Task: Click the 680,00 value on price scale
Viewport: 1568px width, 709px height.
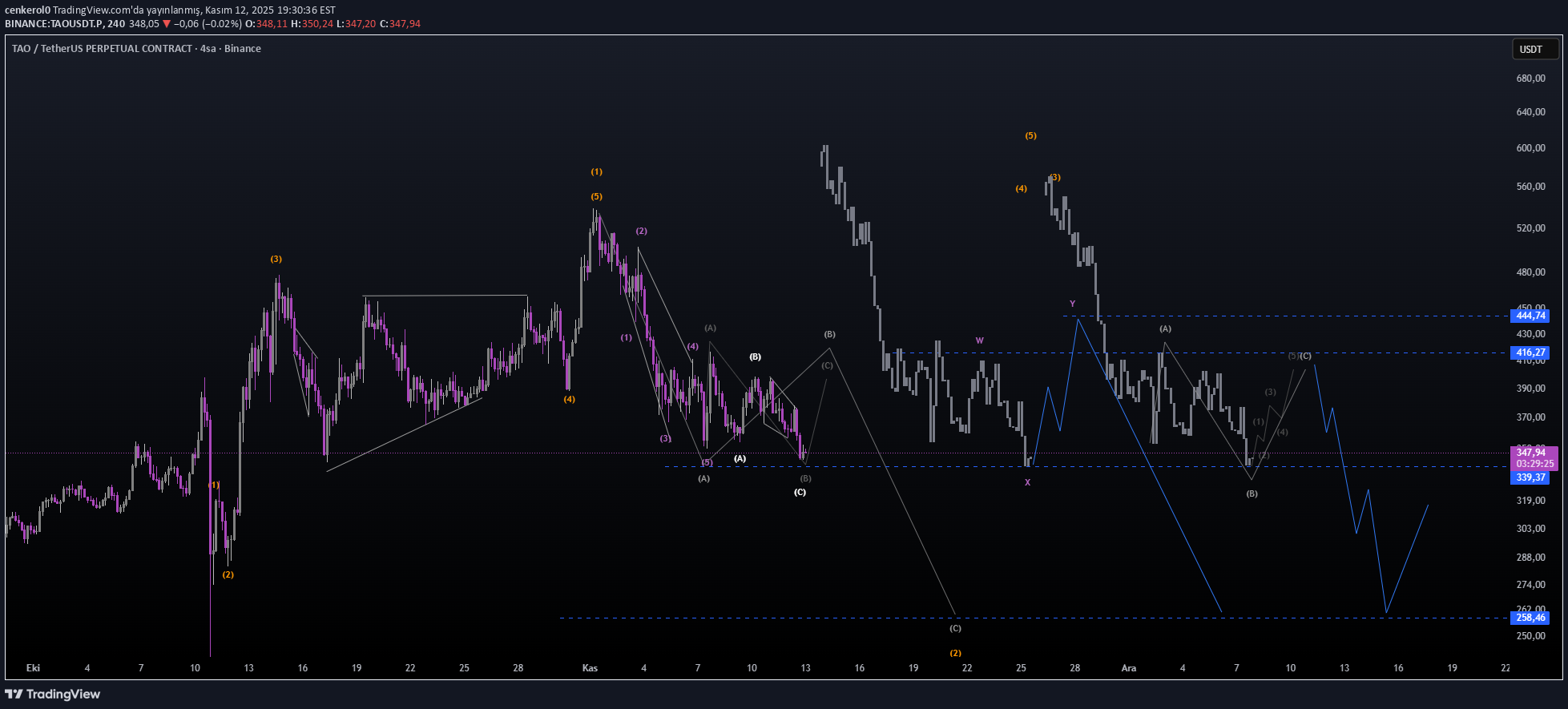Action: (x=1530, y=79)
